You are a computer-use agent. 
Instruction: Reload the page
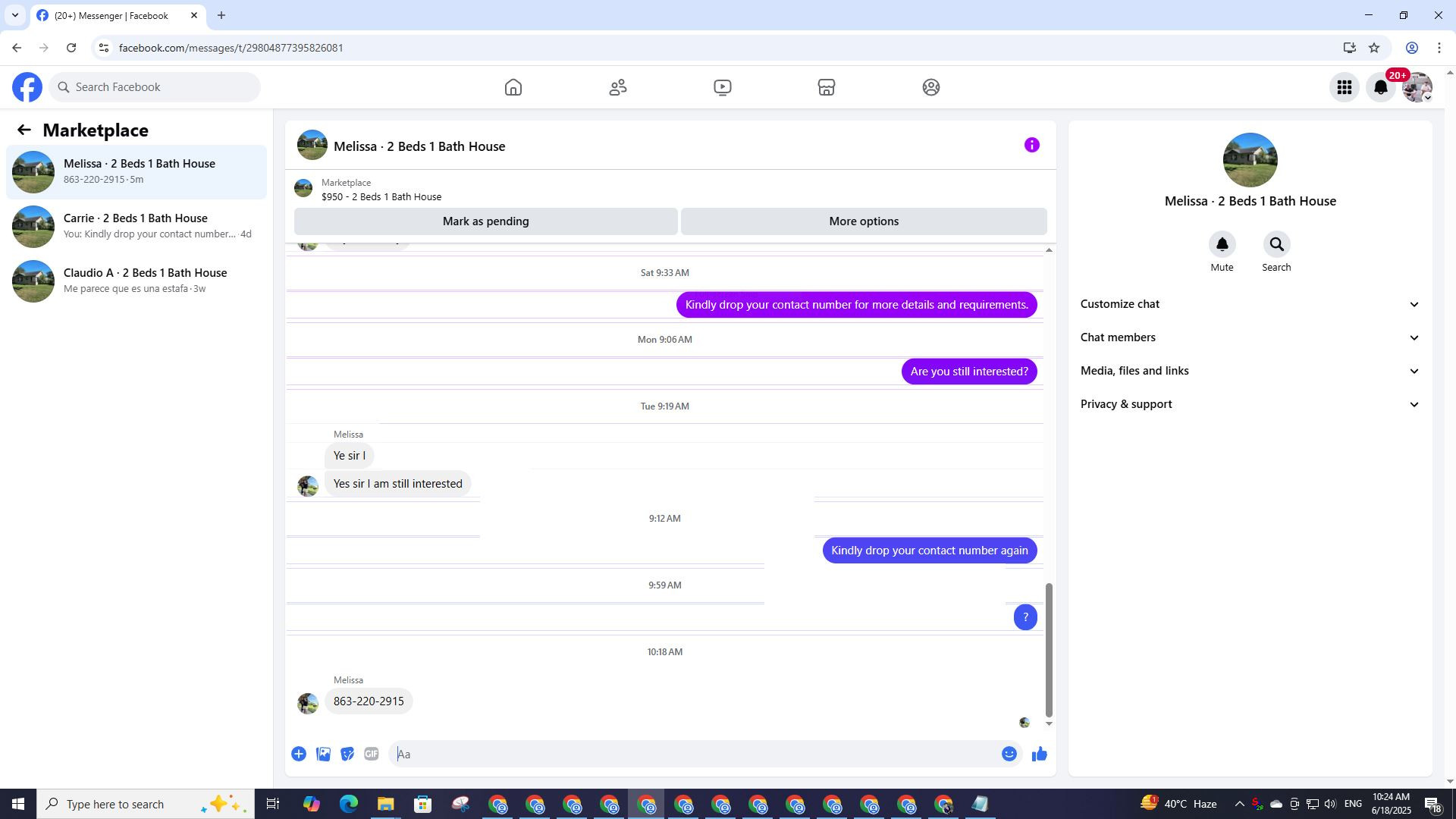[71, 48]
